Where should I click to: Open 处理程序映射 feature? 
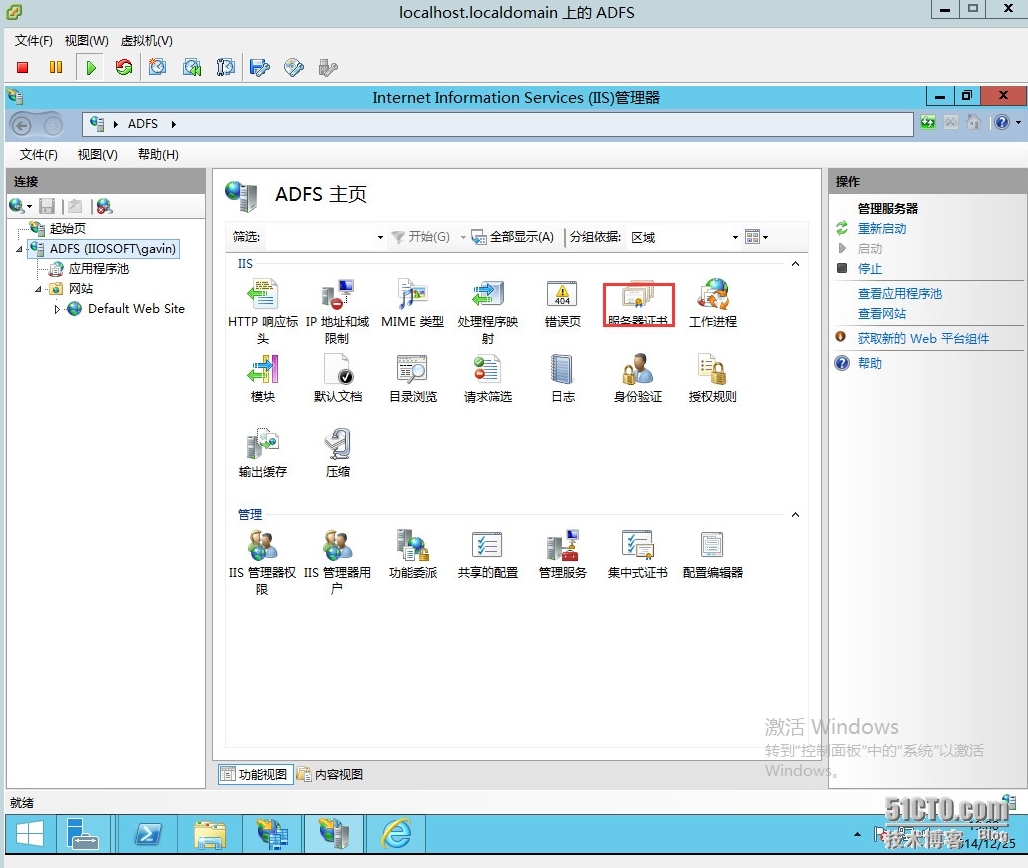(x=487, y=311)
